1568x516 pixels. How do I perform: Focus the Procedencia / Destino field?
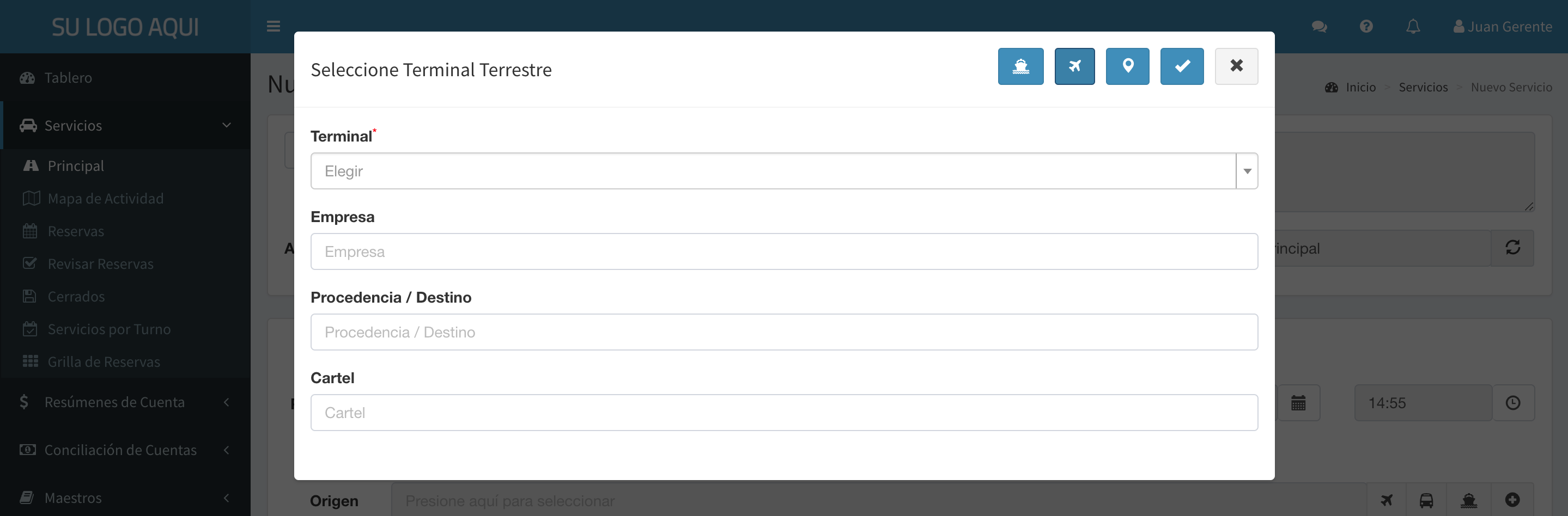tap(783, 333)
